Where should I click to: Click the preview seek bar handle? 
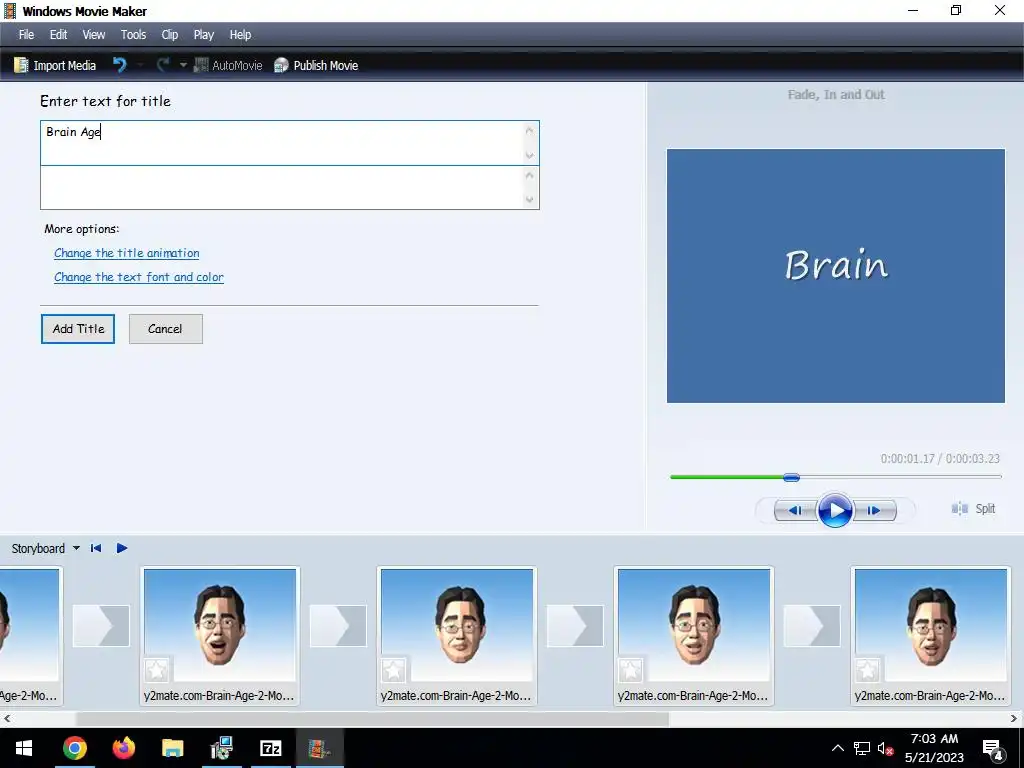(x=791, y=477)
